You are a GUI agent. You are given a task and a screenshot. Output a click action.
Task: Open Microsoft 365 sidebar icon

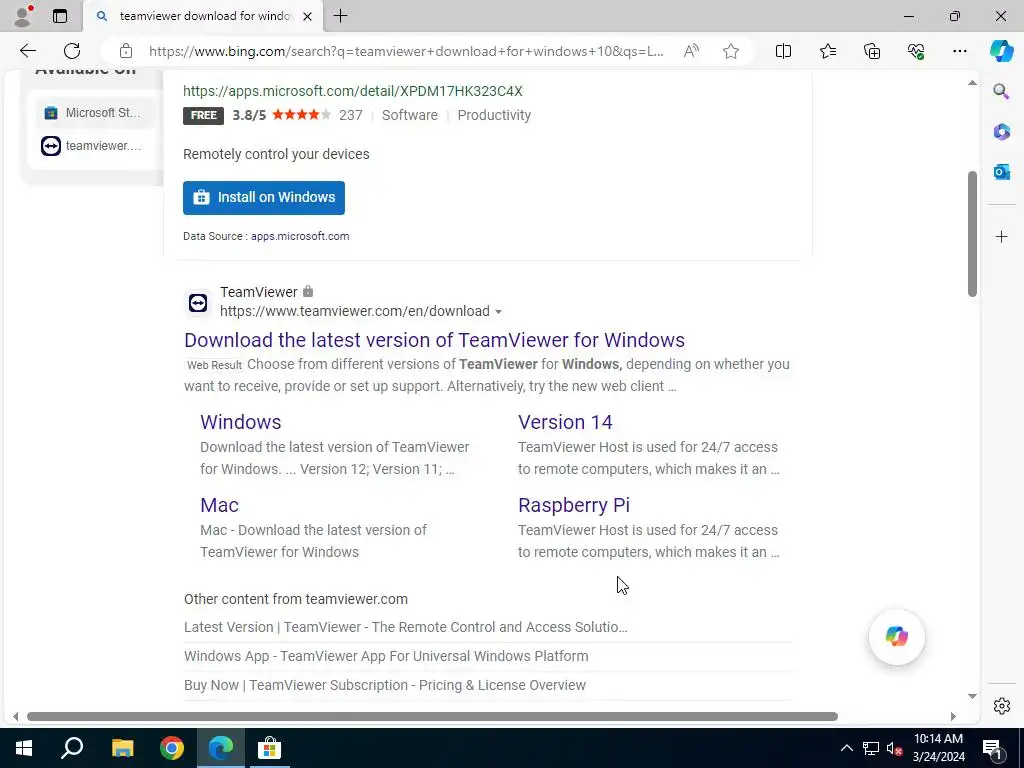[1001, 132]
